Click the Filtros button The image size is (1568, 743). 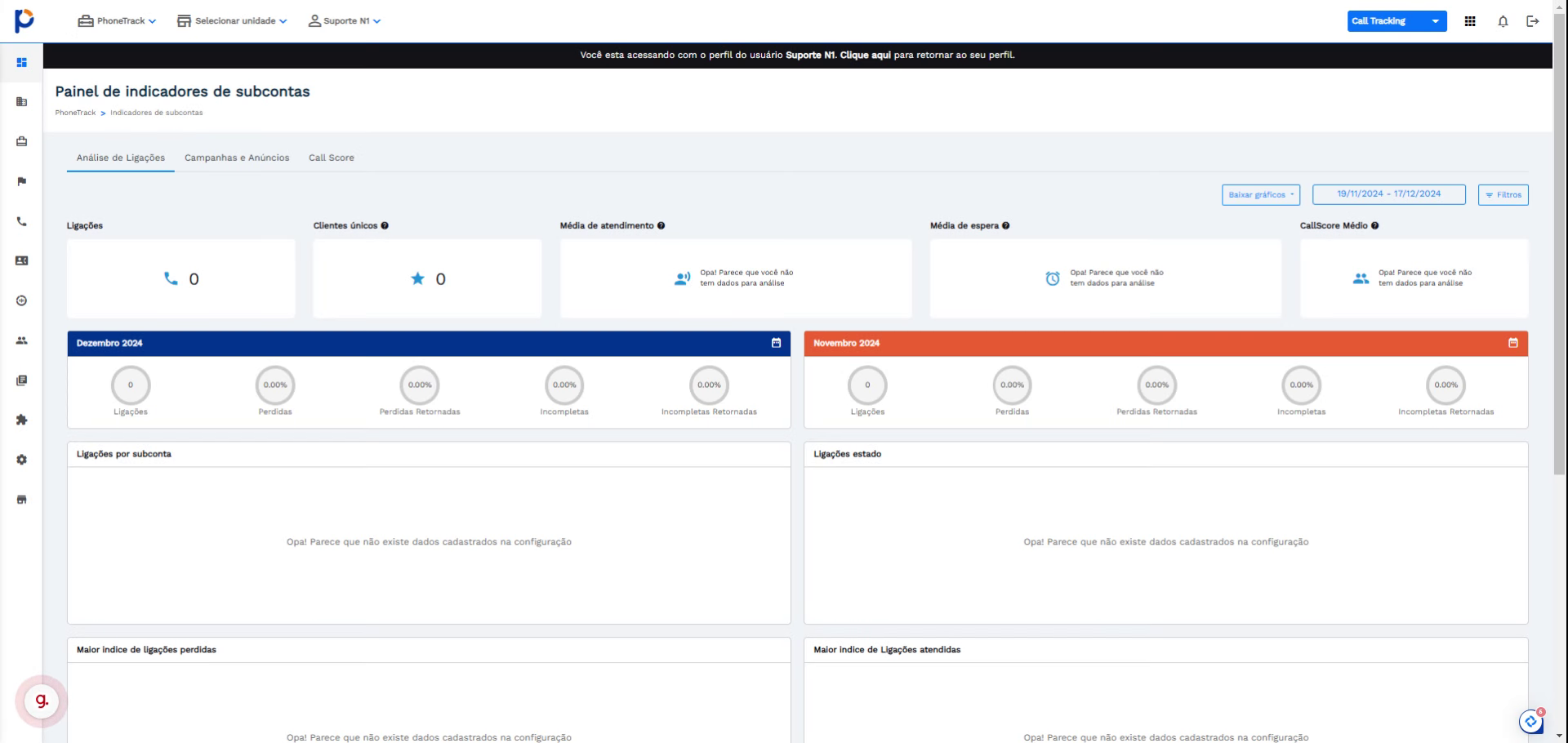point(1503,194)
